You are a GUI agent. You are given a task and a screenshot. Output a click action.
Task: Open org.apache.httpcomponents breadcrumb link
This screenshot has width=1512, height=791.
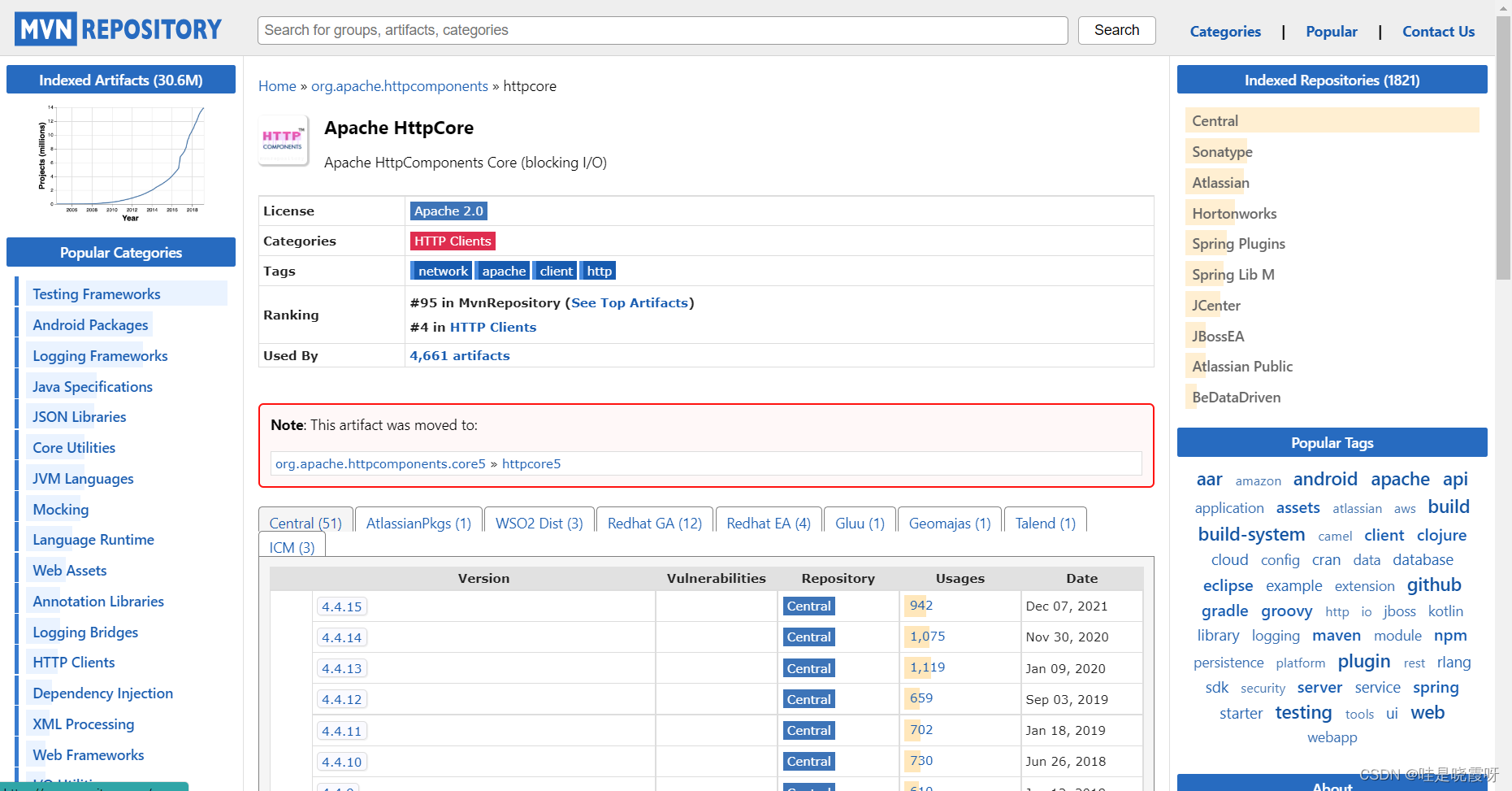tap(400, 86)
